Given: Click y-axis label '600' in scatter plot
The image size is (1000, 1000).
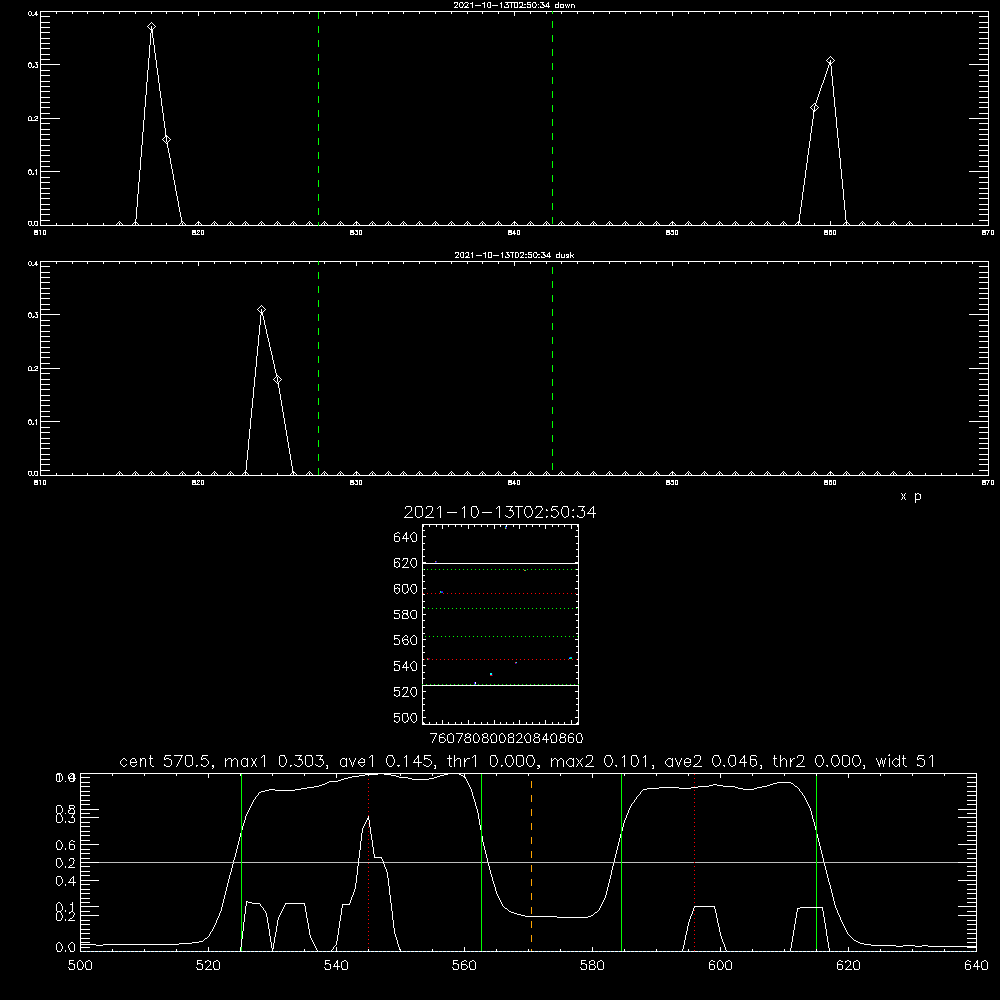Looking at the screenshot, I should (406, 589).
